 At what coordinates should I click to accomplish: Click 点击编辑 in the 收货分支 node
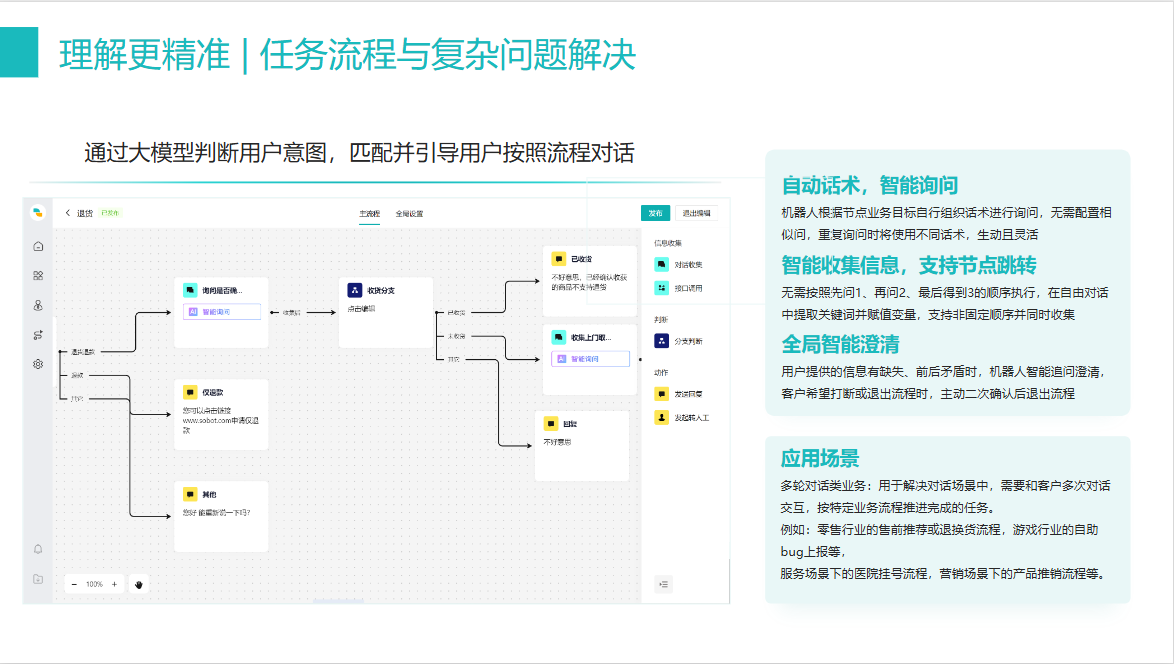click(x=362, y=308)
